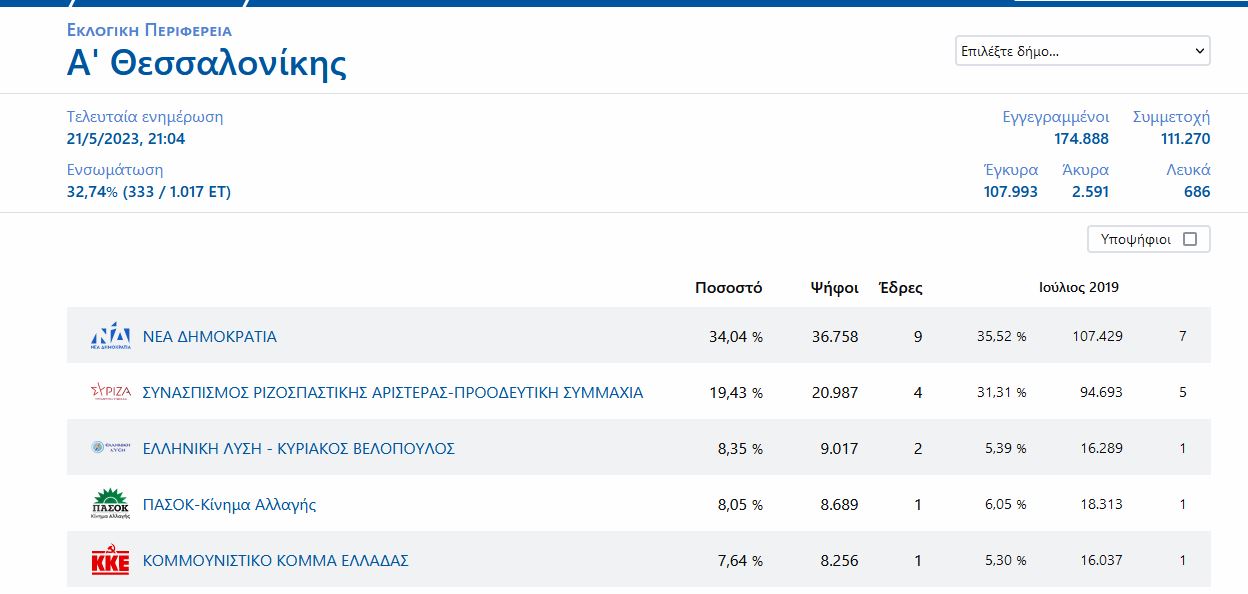Screen dimensions: 1248x594
Task: Click the Α' Θεσσαλονίκης page heading
Action: [207, 64]
